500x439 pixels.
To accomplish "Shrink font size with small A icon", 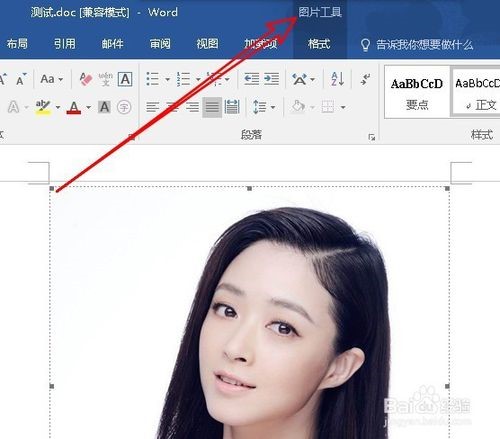I will tap(21, 79).
